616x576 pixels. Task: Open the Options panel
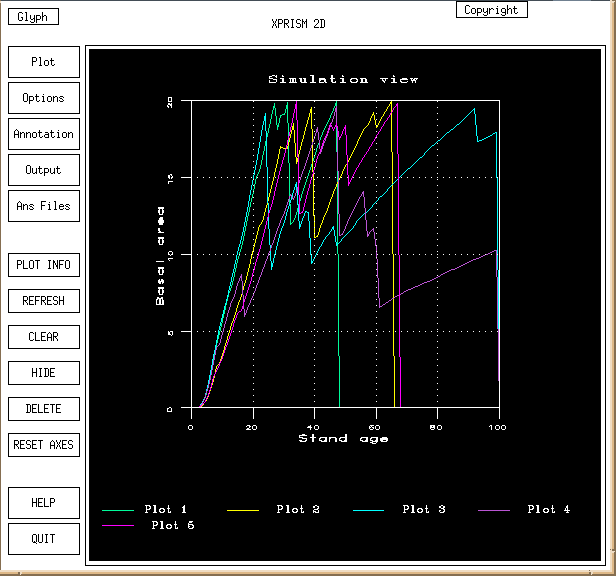pos(44,98)
